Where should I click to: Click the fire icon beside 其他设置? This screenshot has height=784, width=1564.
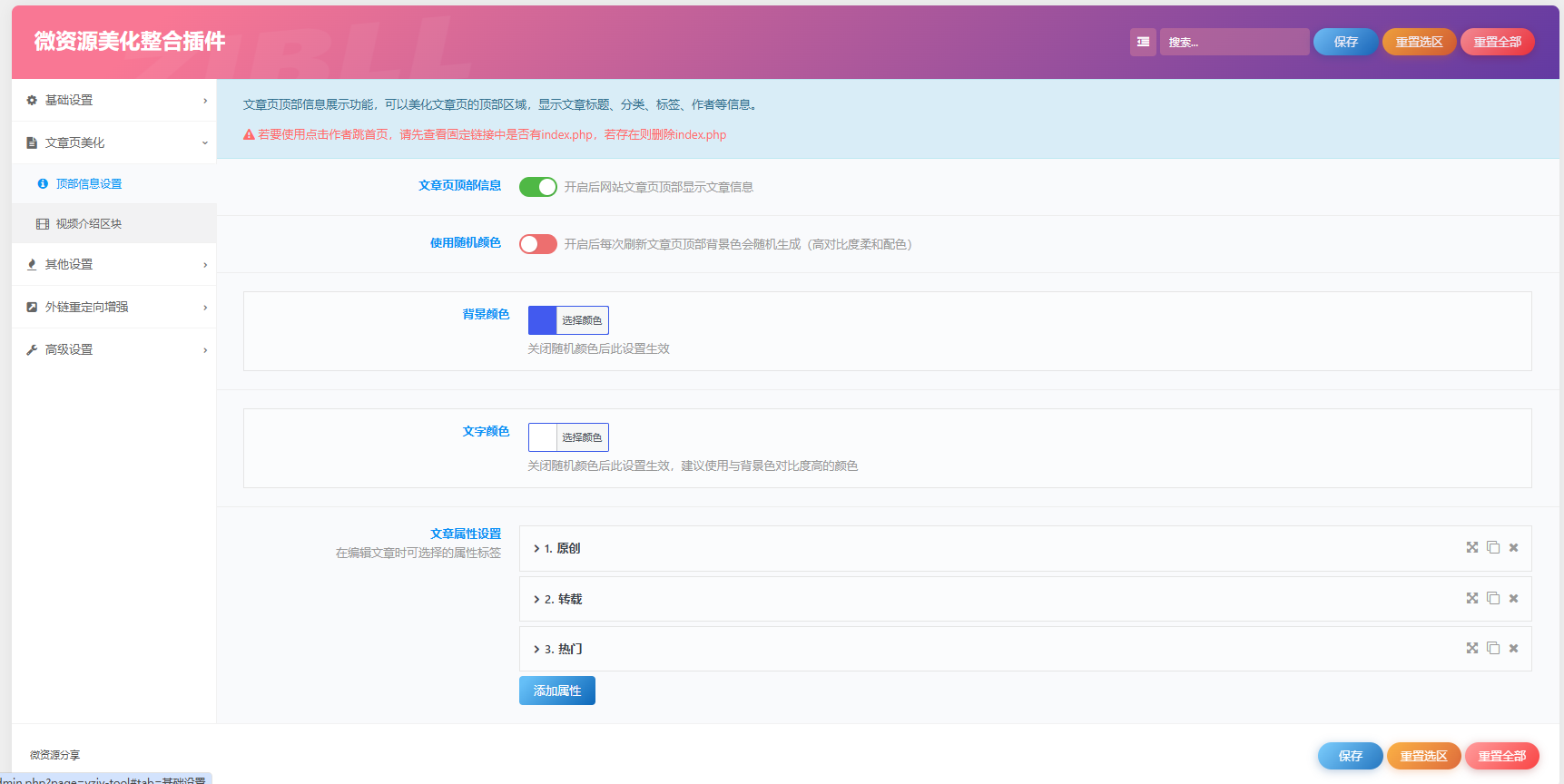pos(32,264)
